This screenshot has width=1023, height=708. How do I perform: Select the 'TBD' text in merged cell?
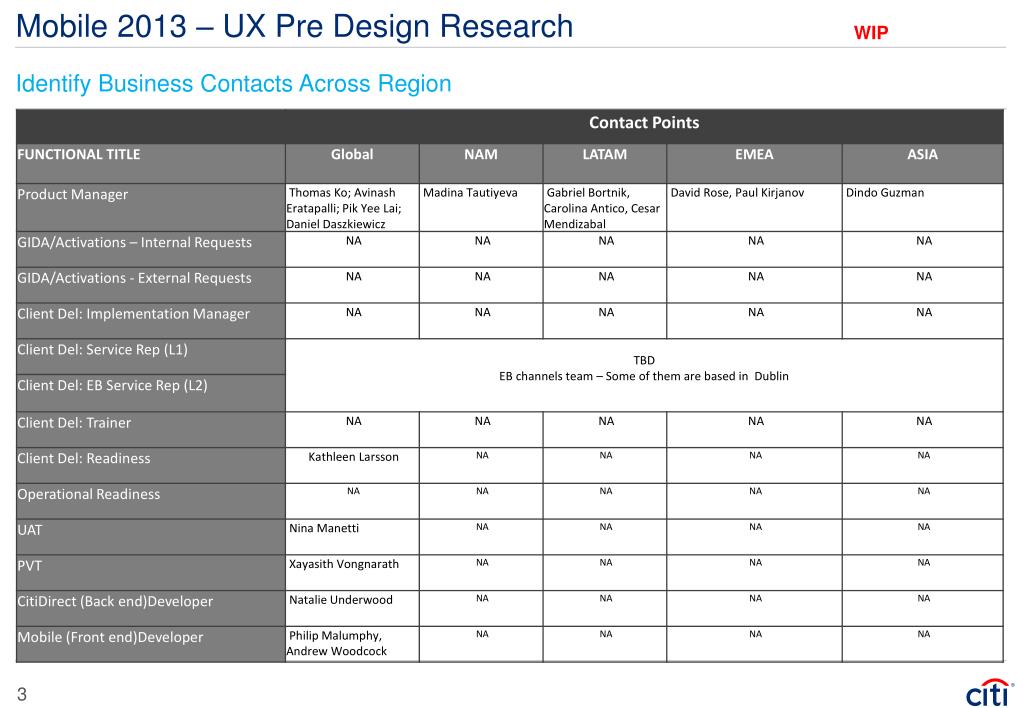644,360
